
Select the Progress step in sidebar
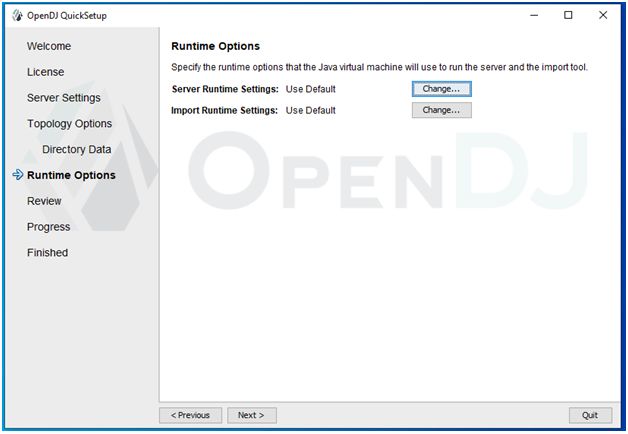click(48, 227)
